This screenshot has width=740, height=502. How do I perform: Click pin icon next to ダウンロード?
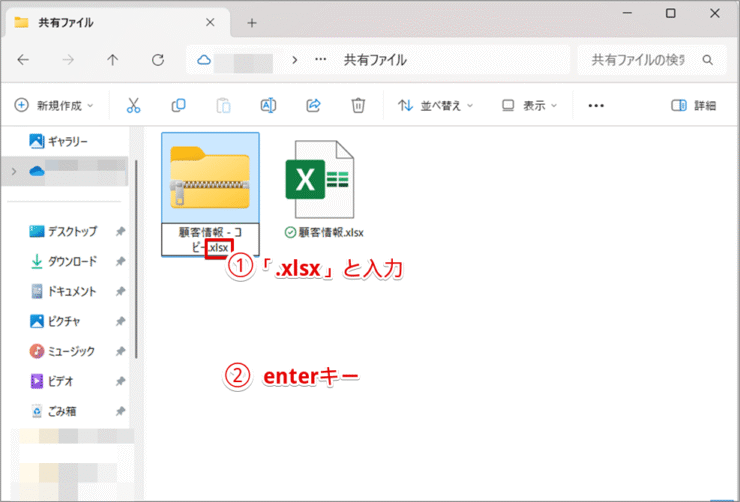point(120,261)
